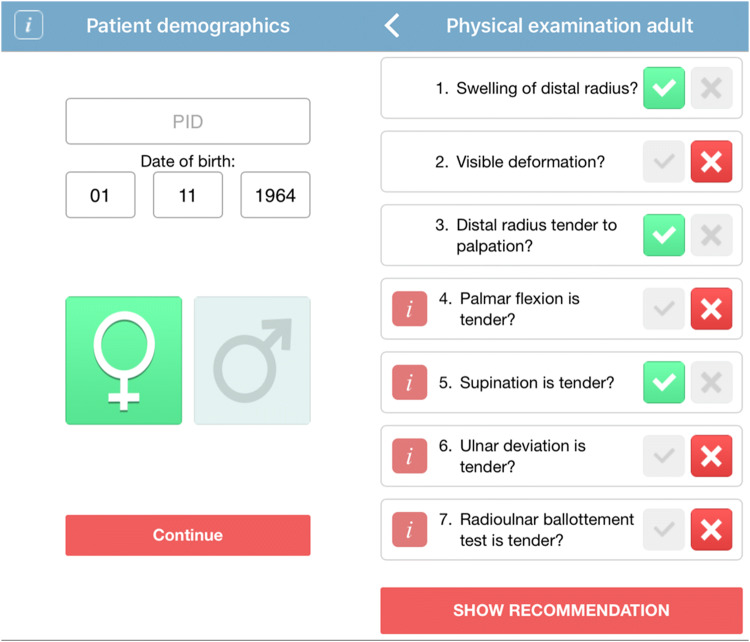
Task: Mark Swelling of distal radius as yes
Action: [664, 88]
